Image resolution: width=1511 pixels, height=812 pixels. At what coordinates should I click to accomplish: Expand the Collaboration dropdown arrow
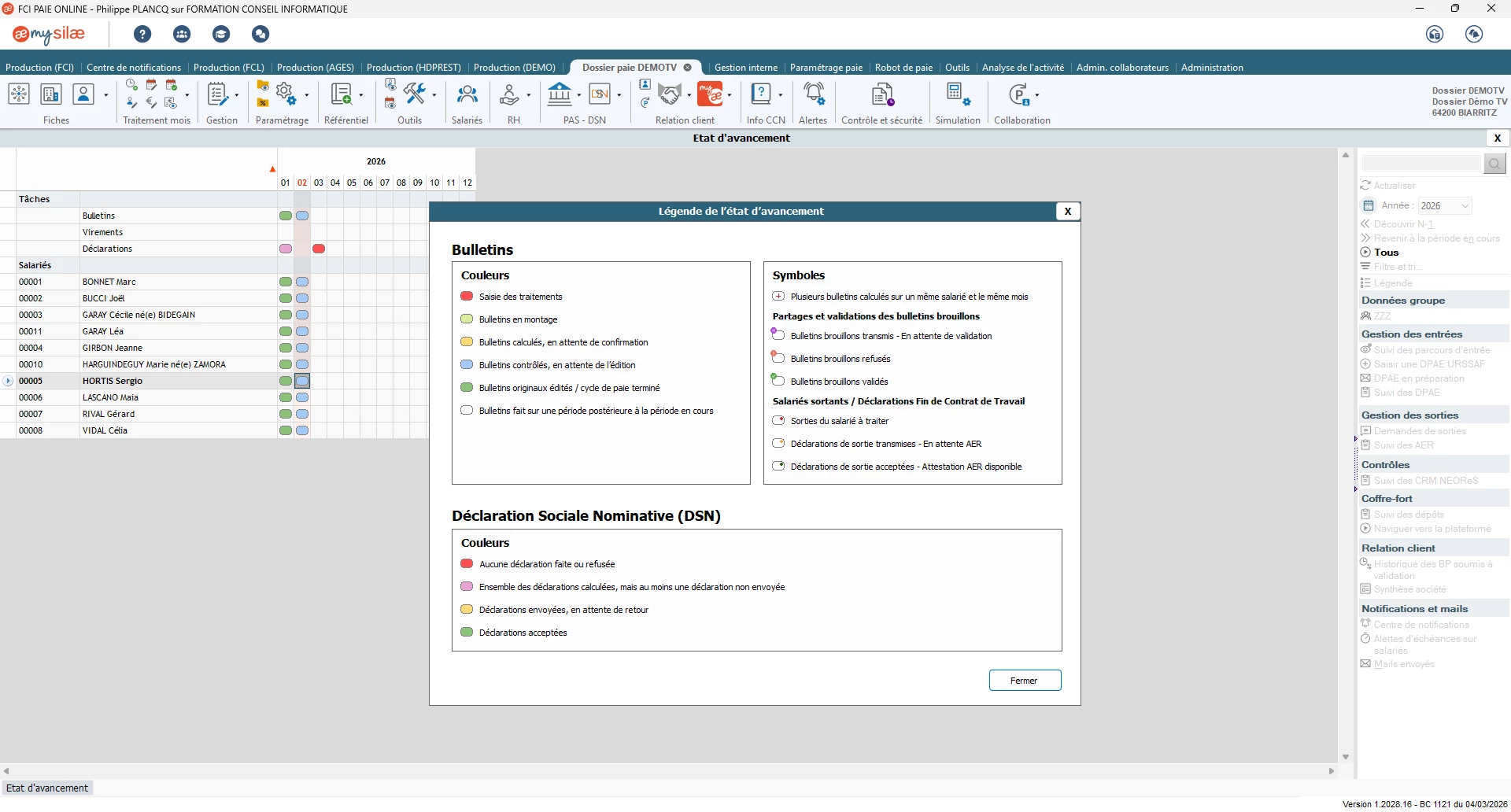click(x=1037, y=95)
